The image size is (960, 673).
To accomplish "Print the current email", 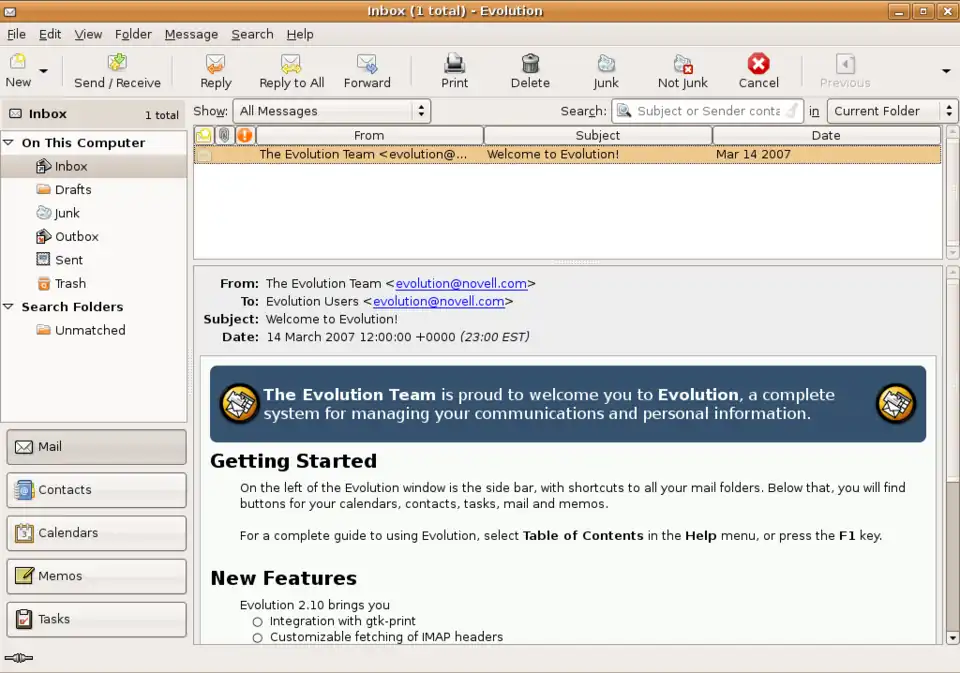I will (x=454, y=64).
